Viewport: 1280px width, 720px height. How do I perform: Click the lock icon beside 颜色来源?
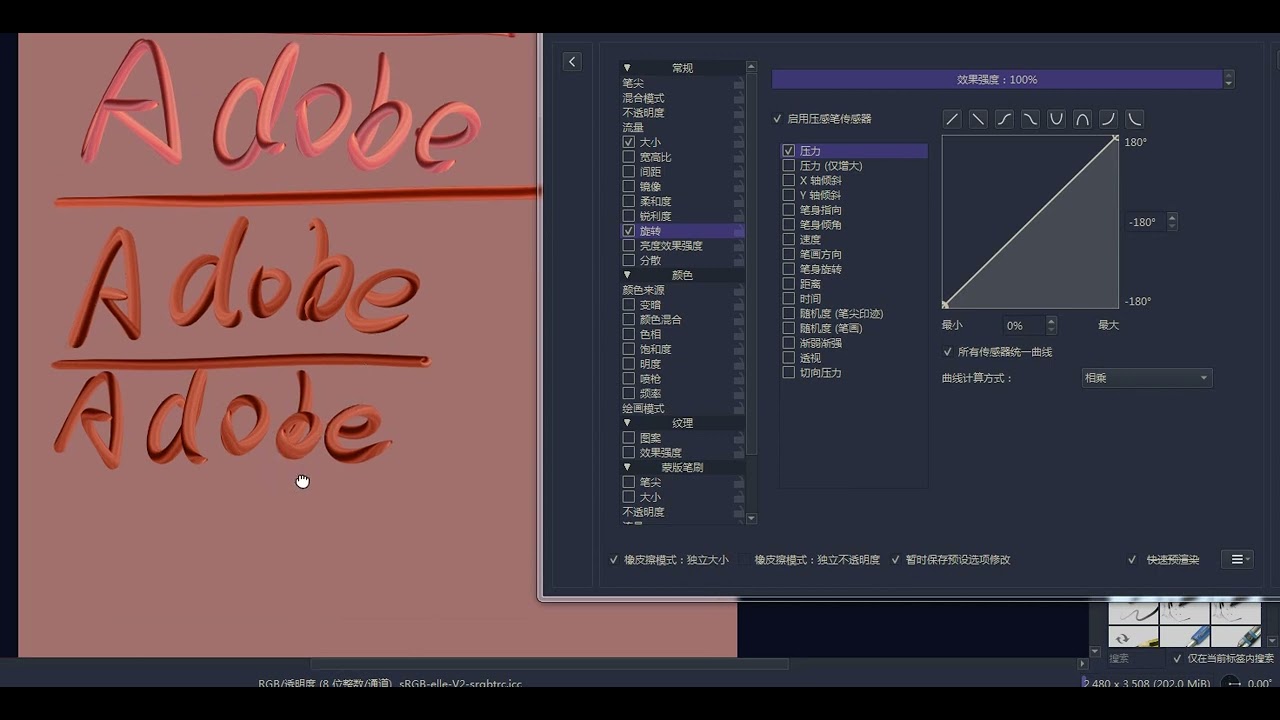coord(739,290)
